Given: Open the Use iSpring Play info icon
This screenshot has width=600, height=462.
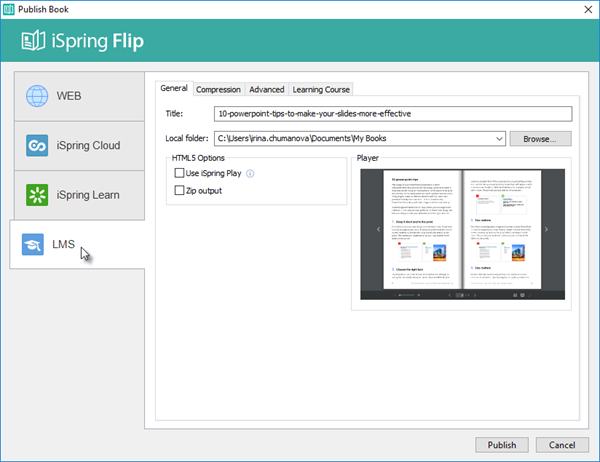Looking at the screenshot, I should click(x=250, y=174).
